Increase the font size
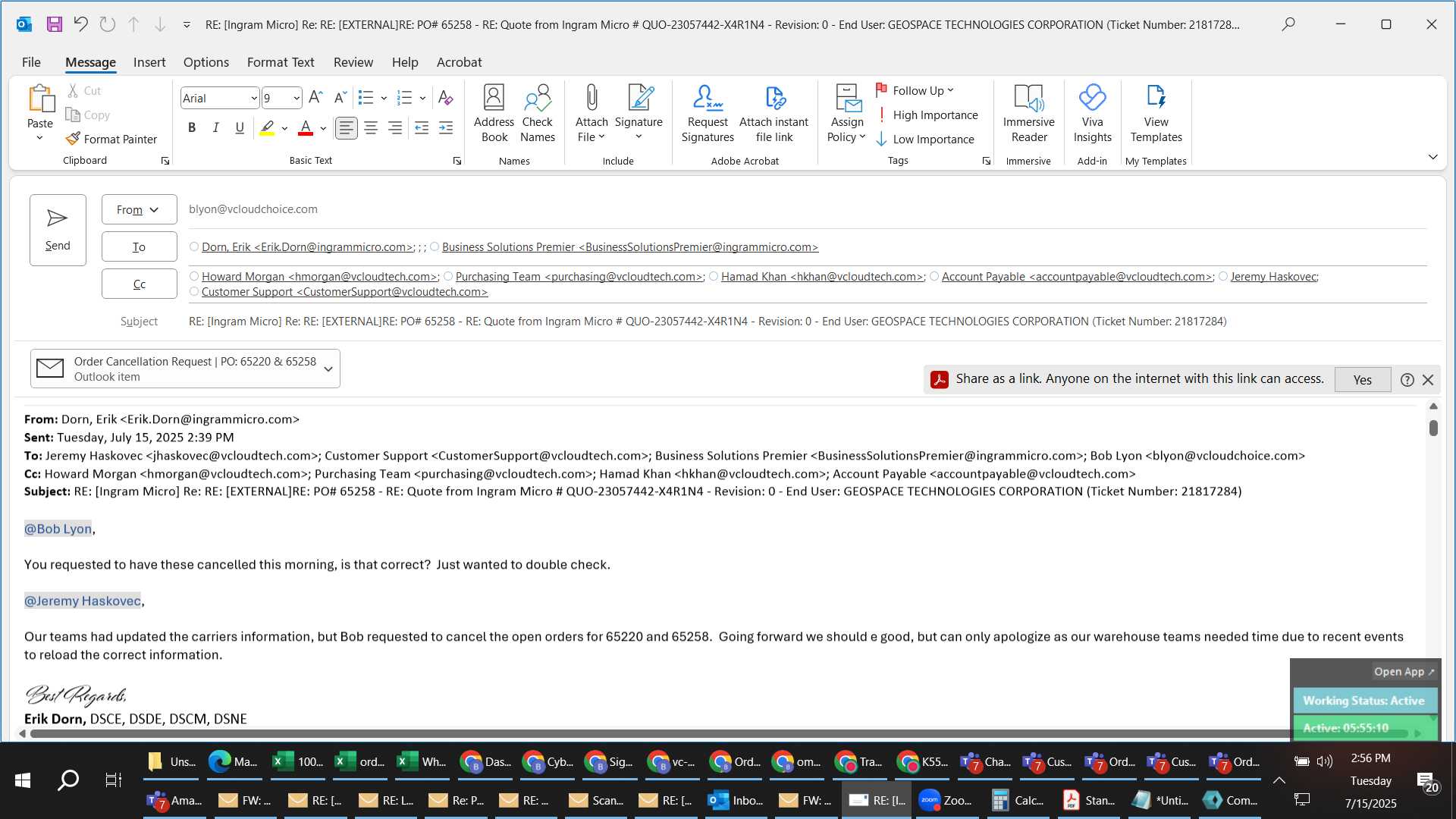 click(x=316, y=97)
